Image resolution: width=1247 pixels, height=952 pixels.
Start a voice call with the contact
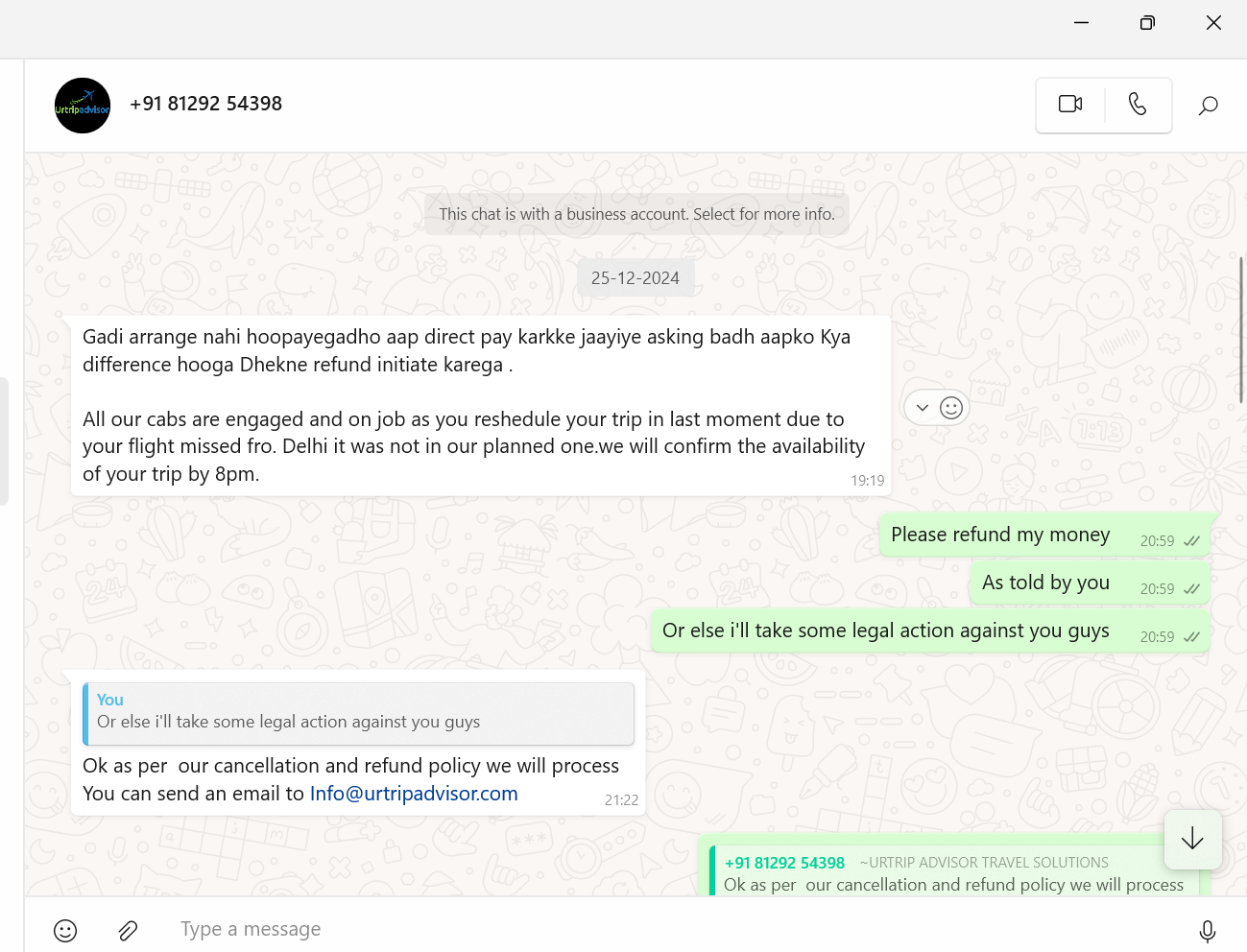1138,105
